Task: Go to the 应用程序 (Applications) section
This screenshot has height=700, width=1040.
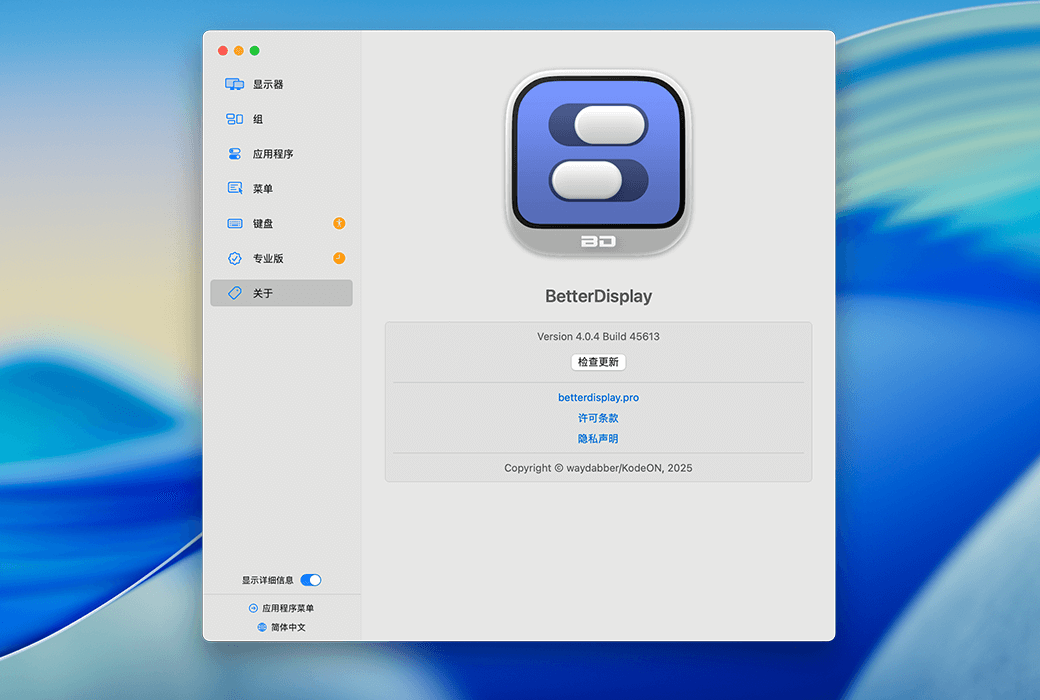Action: (272, 154)
